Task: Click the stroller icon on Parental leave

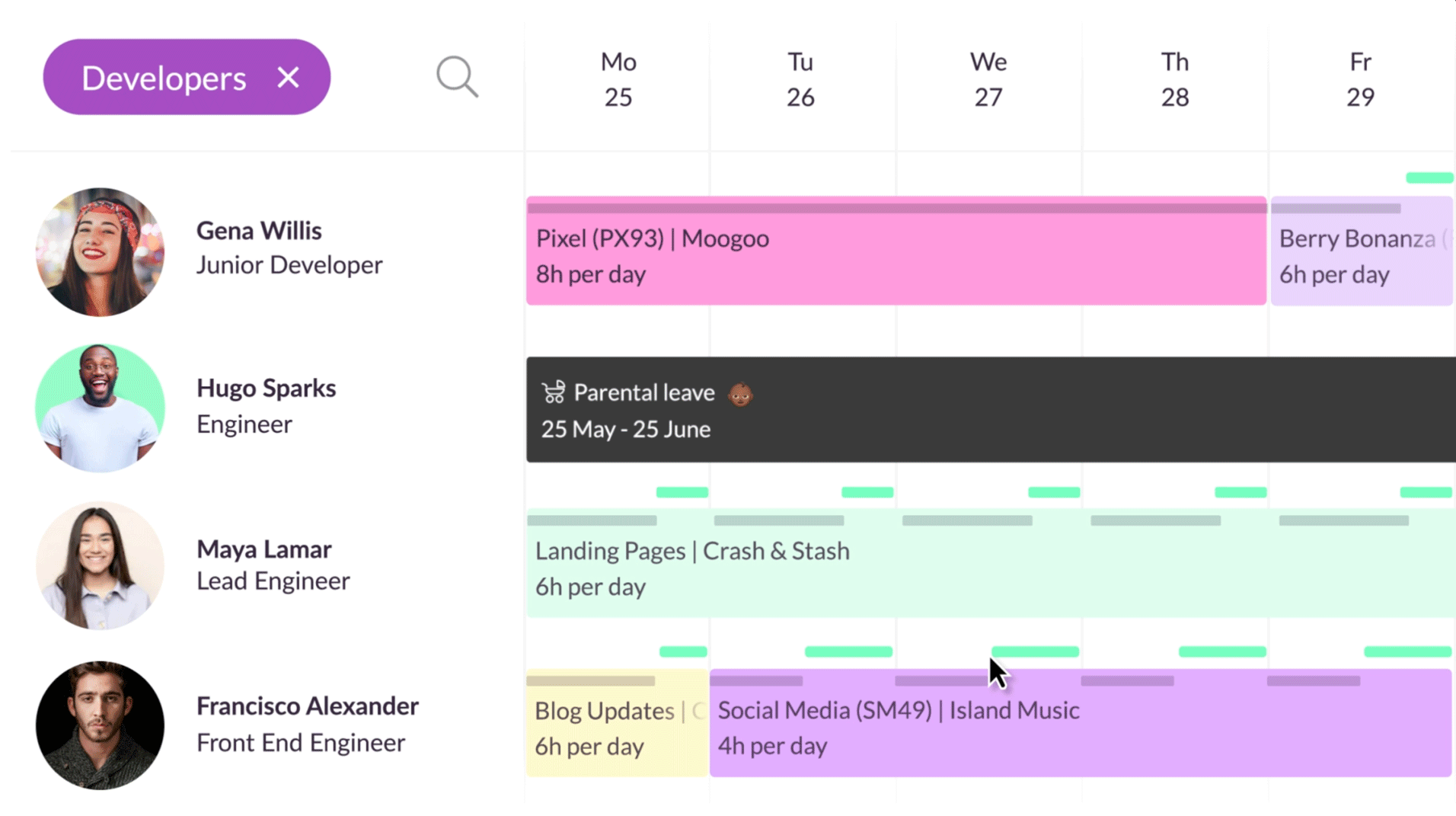Action: tap(554, 392)
